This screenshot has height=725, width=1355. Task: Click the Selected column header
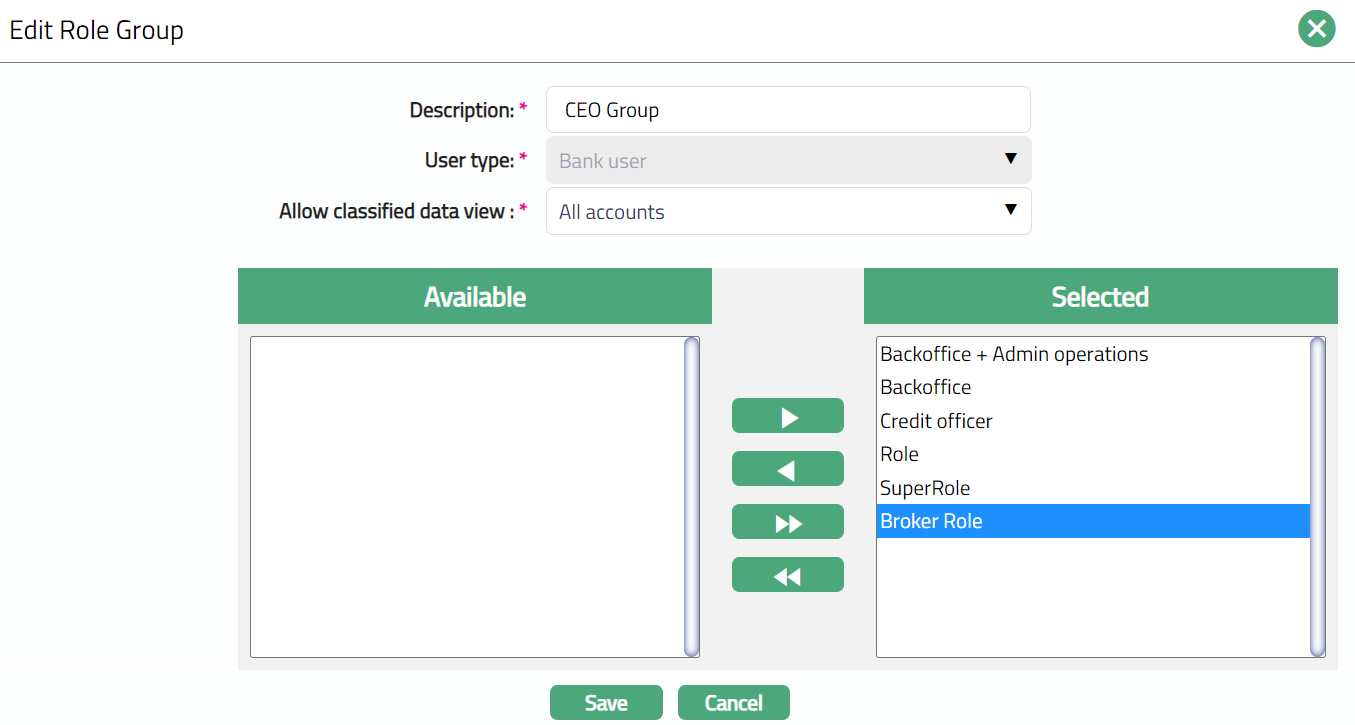click(x=1100, y=296)
